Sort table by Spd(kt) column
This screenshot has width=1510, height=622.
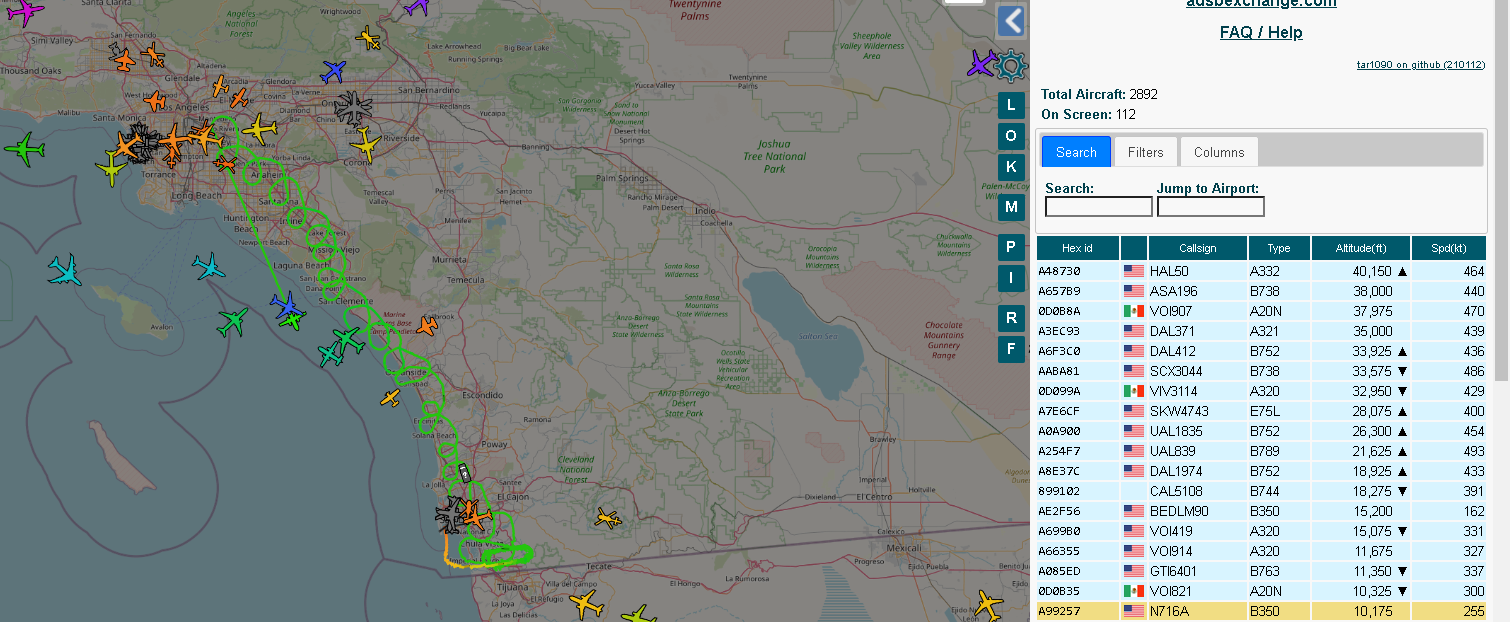pos(1449,248)
